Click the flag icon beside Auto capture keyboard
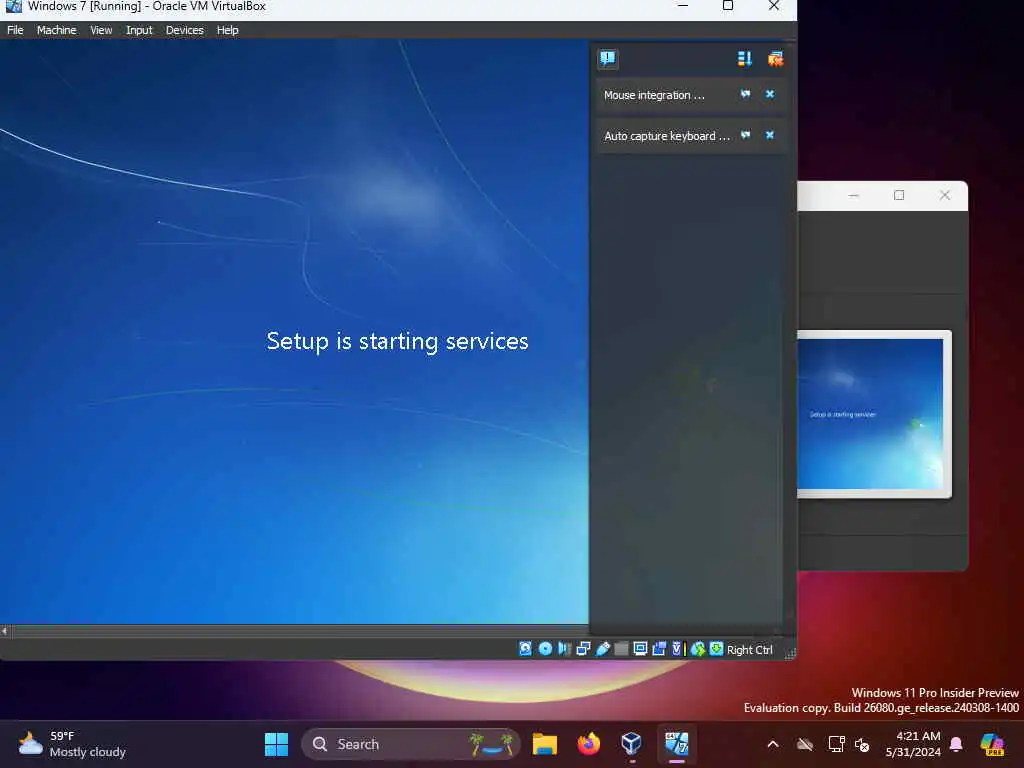Screen dimensions: 1024x768 (745, 135)
